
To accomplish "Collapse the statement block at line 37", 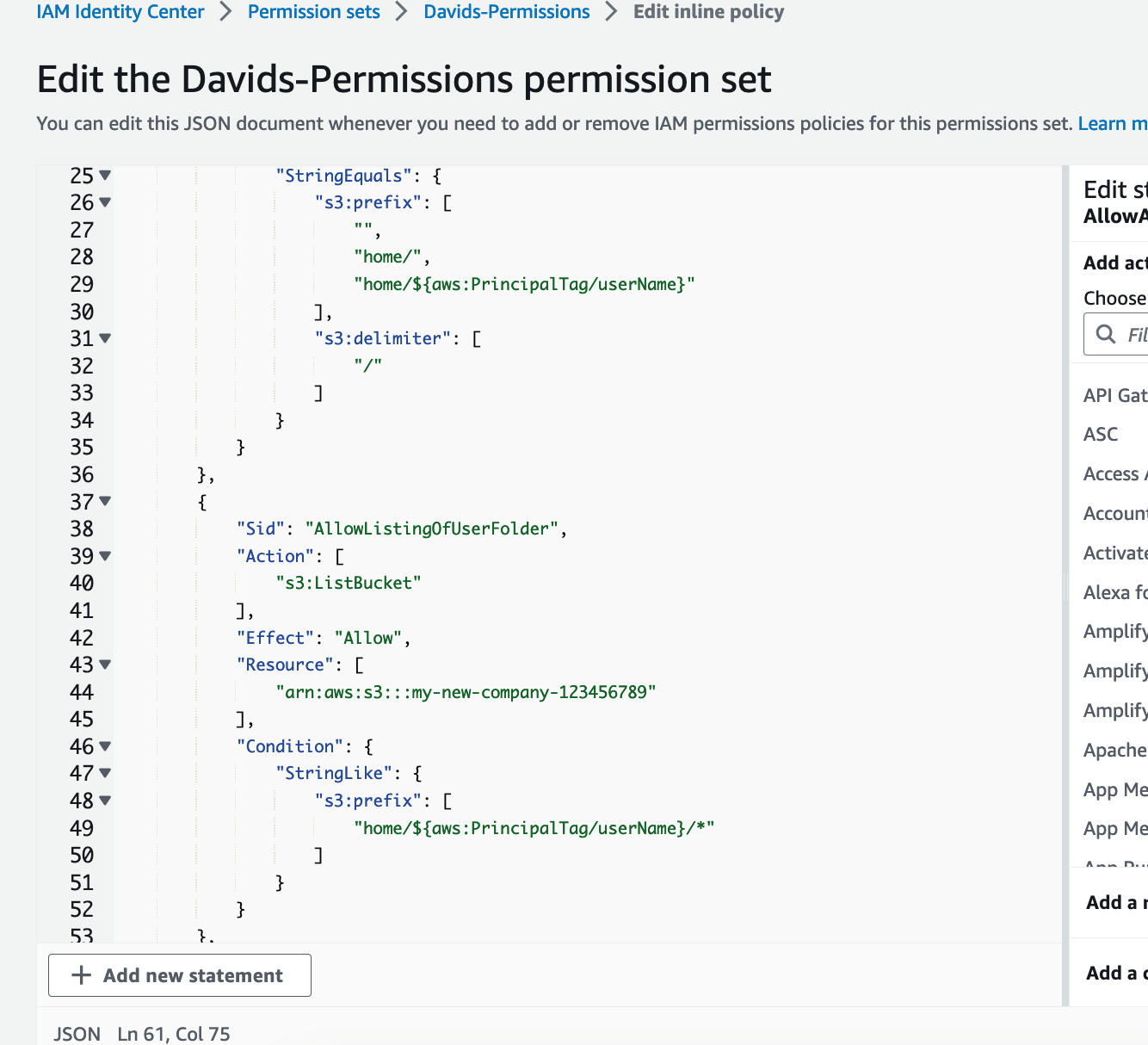I will [106, 501].
